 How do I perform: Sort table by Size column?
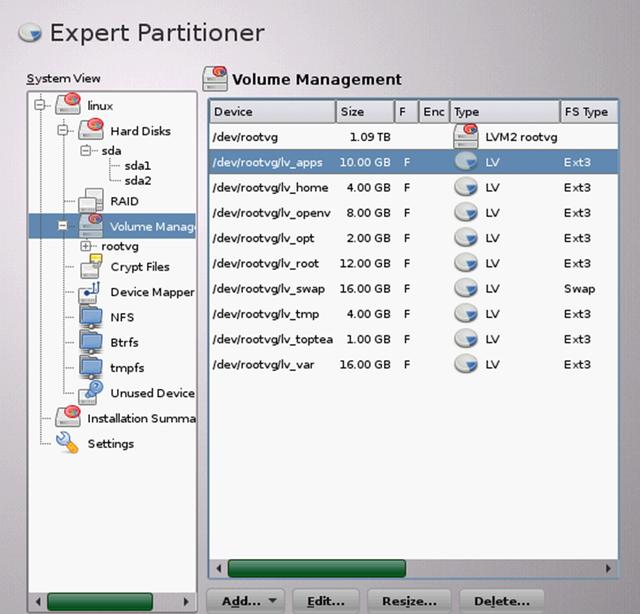pos(365,111)
